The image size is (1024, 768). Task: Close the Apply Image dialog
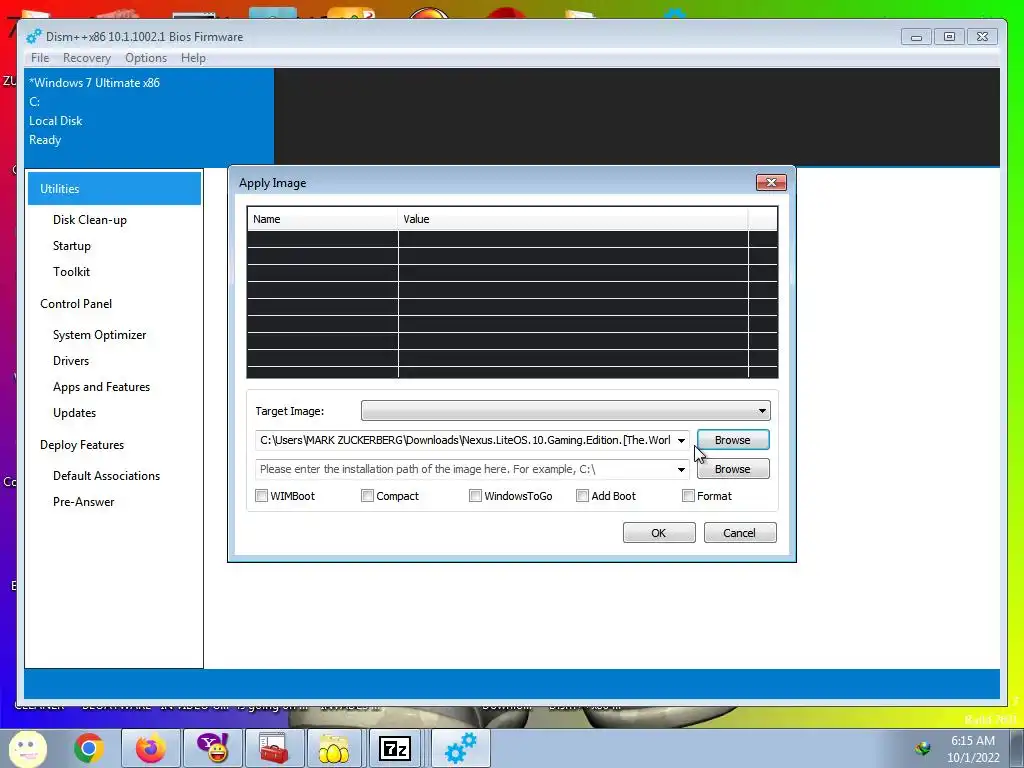click(771, 182)
